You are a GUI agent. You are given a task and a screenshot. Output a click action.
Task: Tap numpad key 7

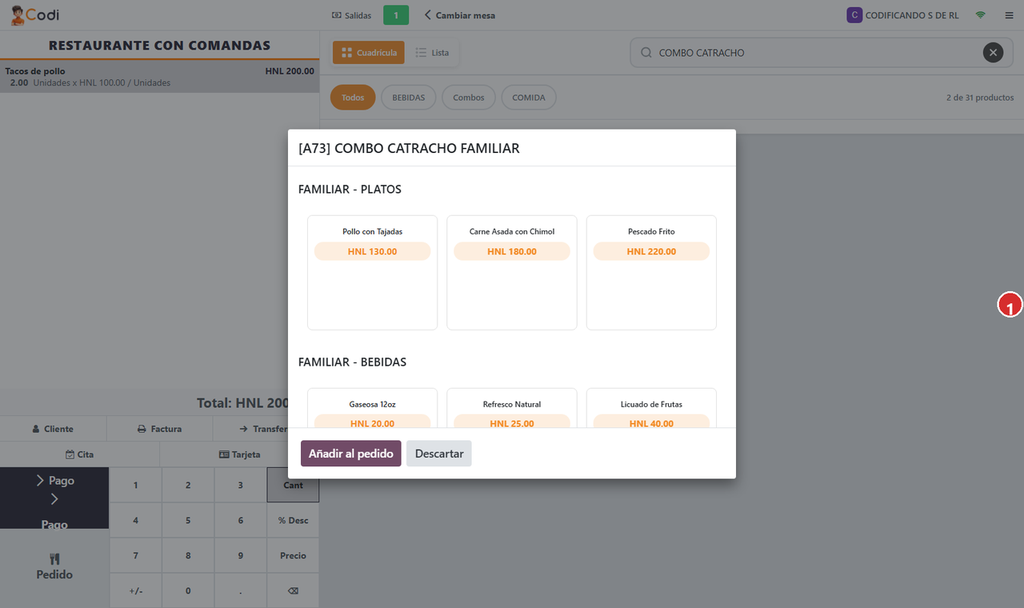point(136,556)
